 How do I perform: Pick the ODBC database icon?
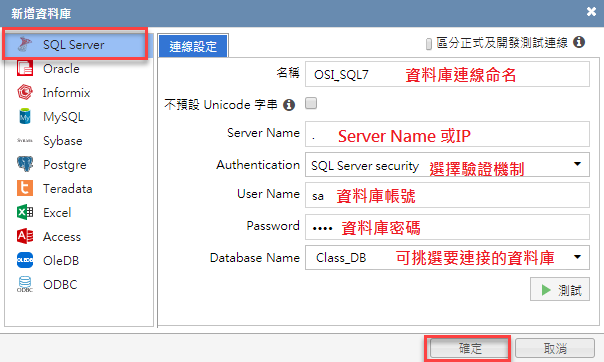tap(25, 284)
